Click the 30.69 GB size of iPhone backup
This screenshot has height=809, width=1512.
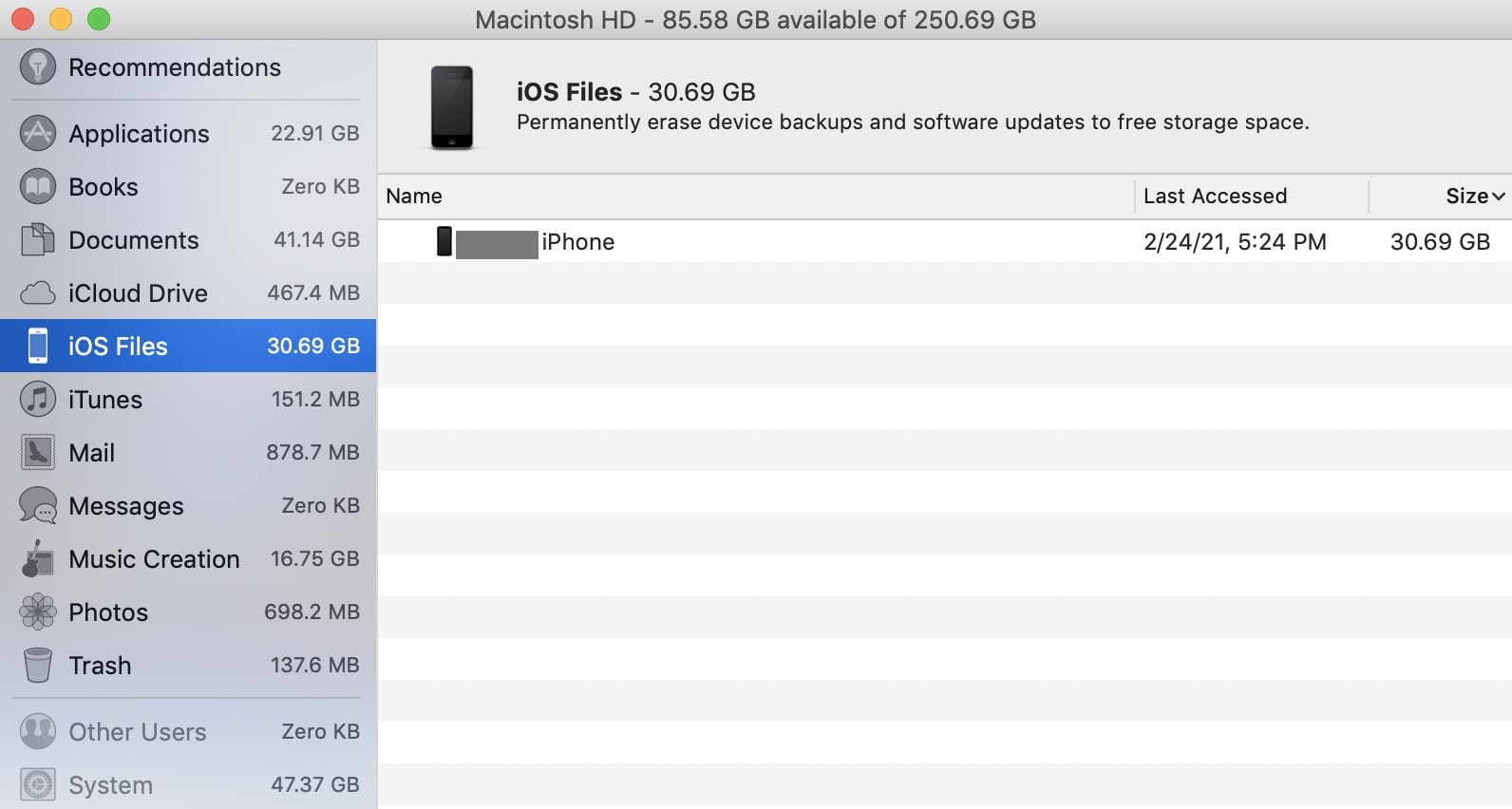[x=1440, y=242]
